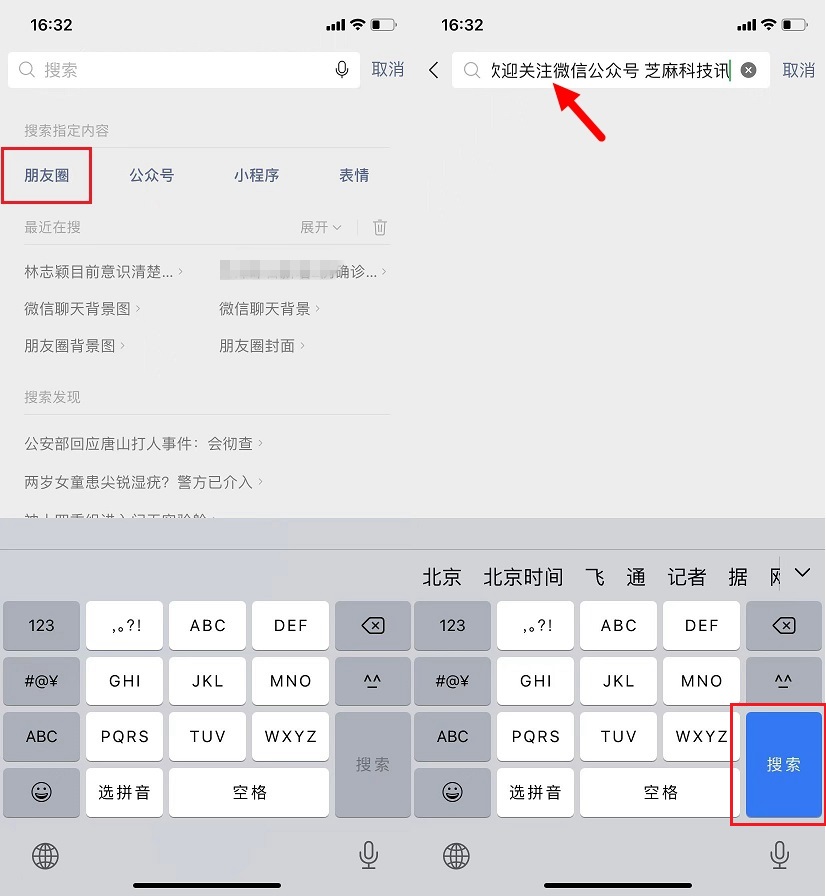Tap 123 key on right keyboard
Image resolution: width=826 pixels, height=896 pixels.
[452, 625]
